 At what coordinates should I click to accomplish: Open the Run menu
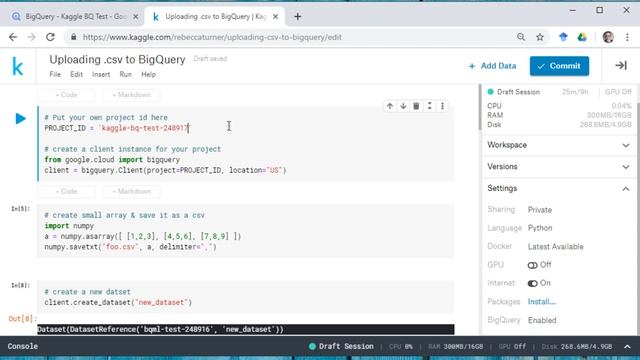[x=126, y=75]
